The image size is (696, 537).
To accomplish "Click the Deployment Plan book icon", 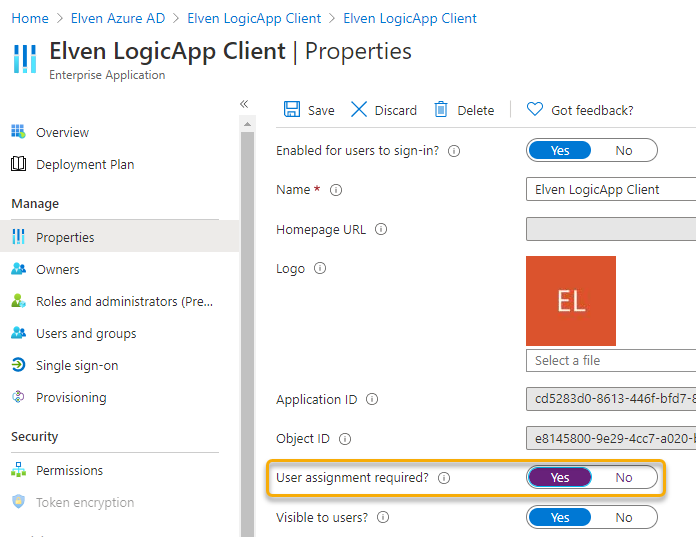I will pyautogui.click(x=18, y=164).
